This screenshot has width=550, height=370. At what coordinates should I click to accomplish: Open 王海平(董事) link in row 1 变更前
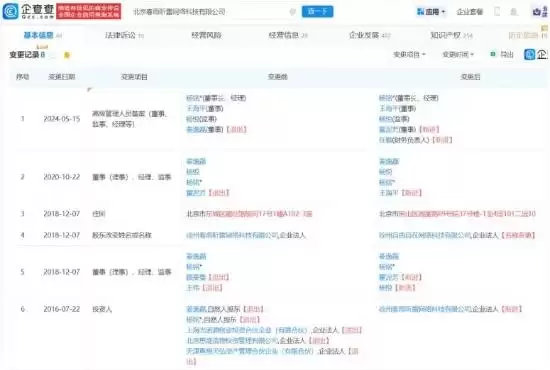click(204, 109)
